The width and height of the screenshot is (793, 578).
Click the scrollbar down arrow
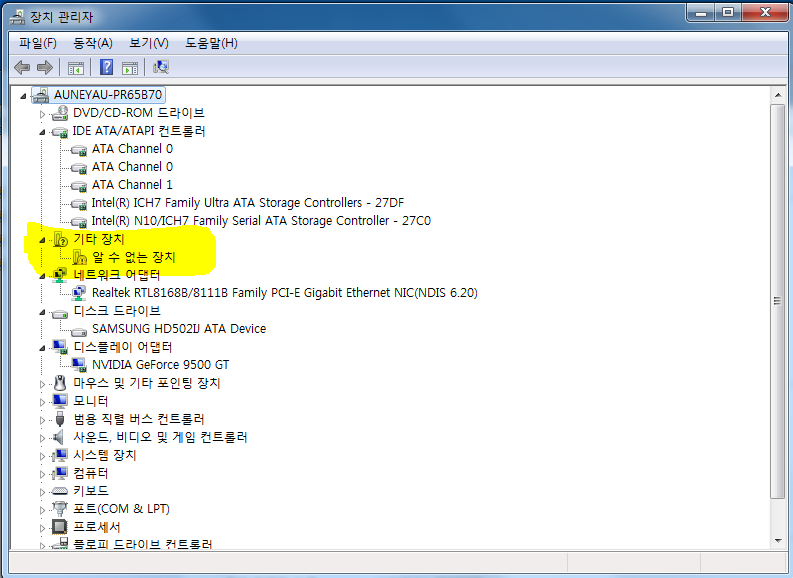coord(778,541)
